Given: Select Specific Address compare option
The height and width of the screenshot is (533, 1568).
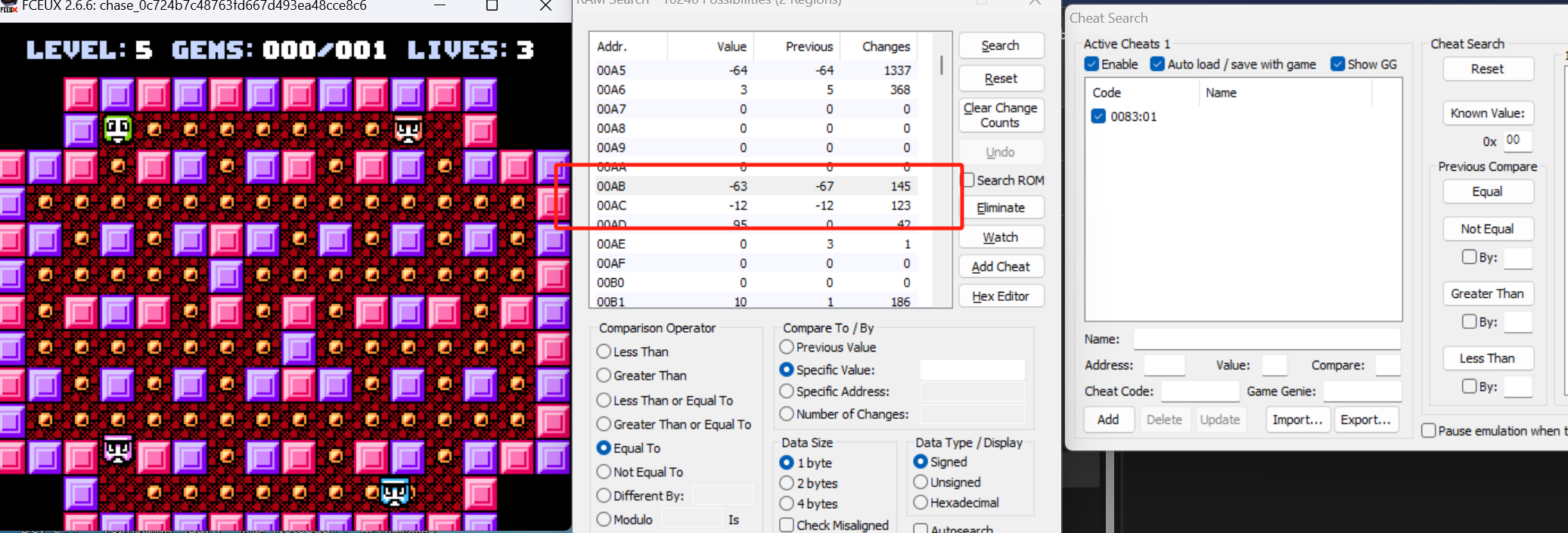Looking at the screenshot, I should pos(787,391).
